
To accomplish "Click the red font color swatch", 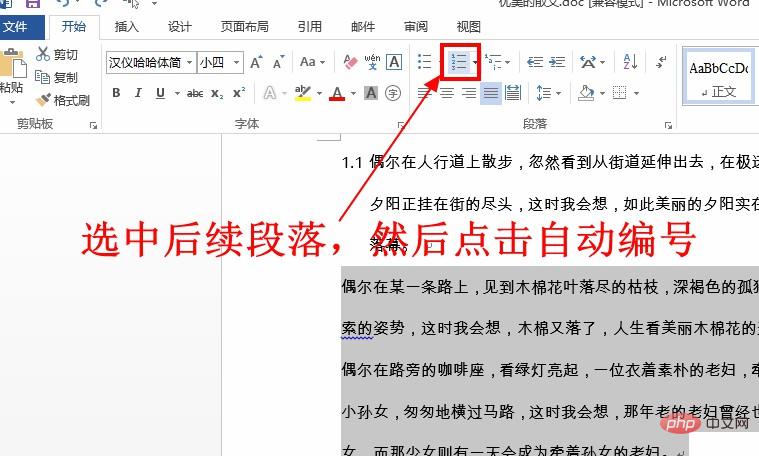I will pos(336,93).
